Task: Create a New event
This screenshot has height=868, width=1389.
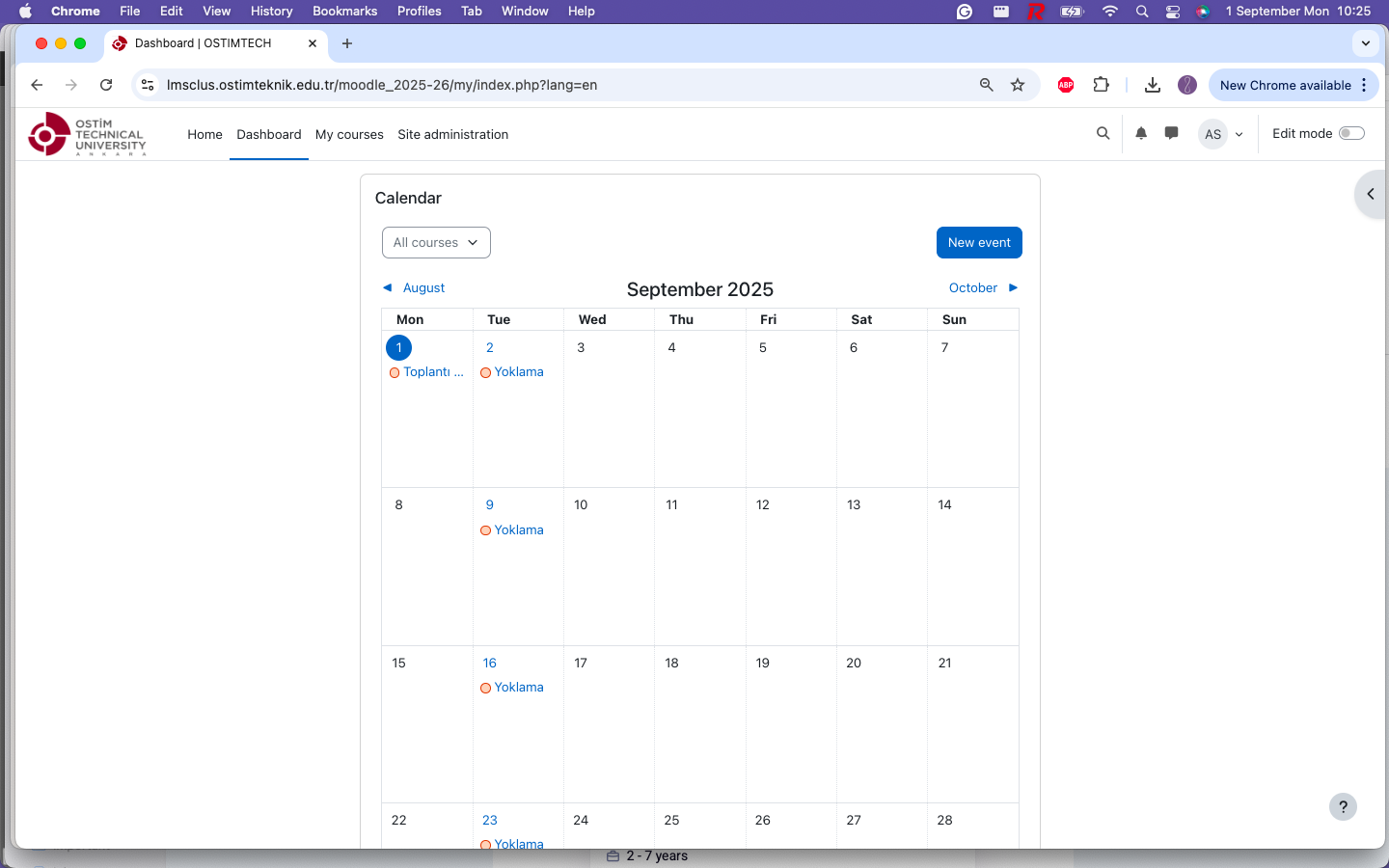Action: coord(979,242)
